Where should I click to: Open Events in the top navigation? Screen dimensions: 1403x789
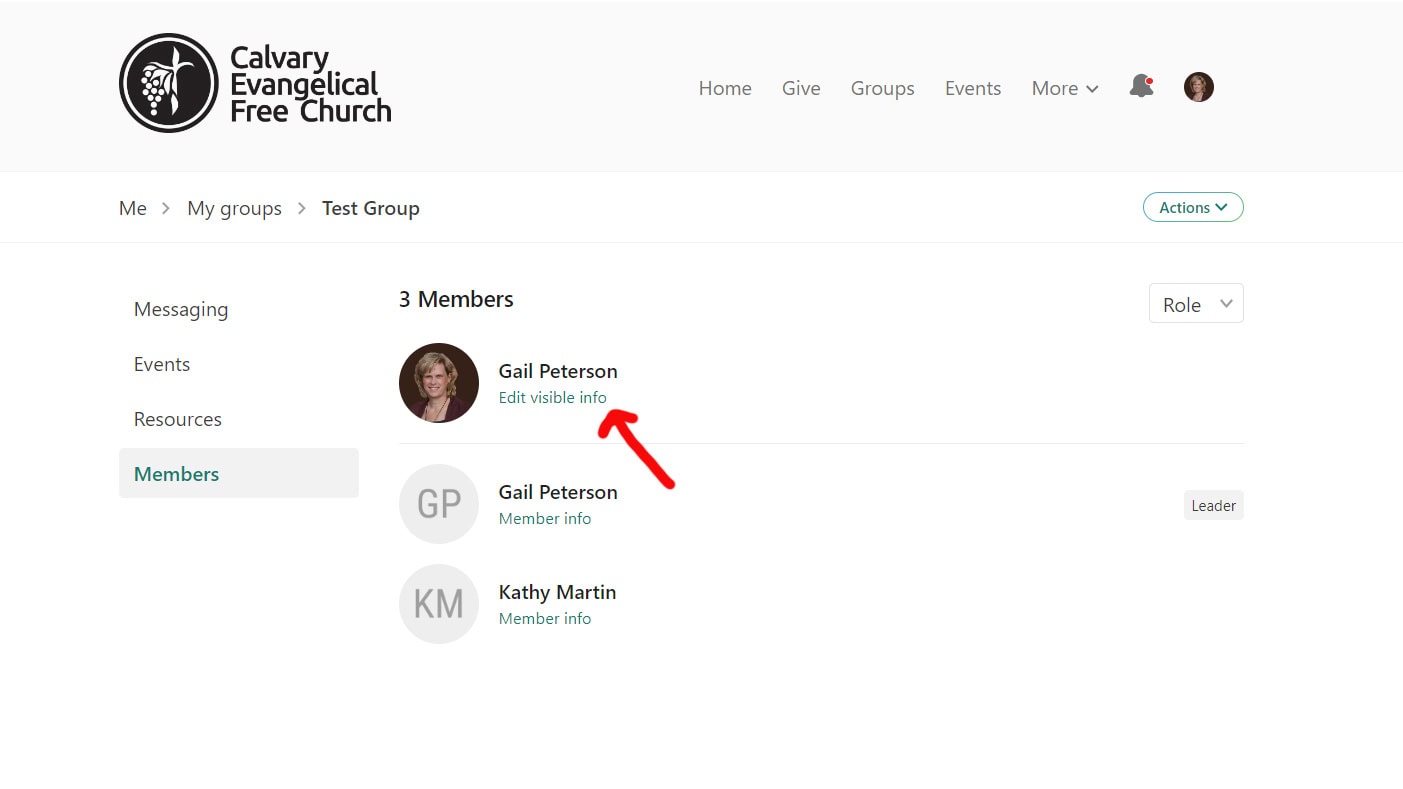coord(972,88)
